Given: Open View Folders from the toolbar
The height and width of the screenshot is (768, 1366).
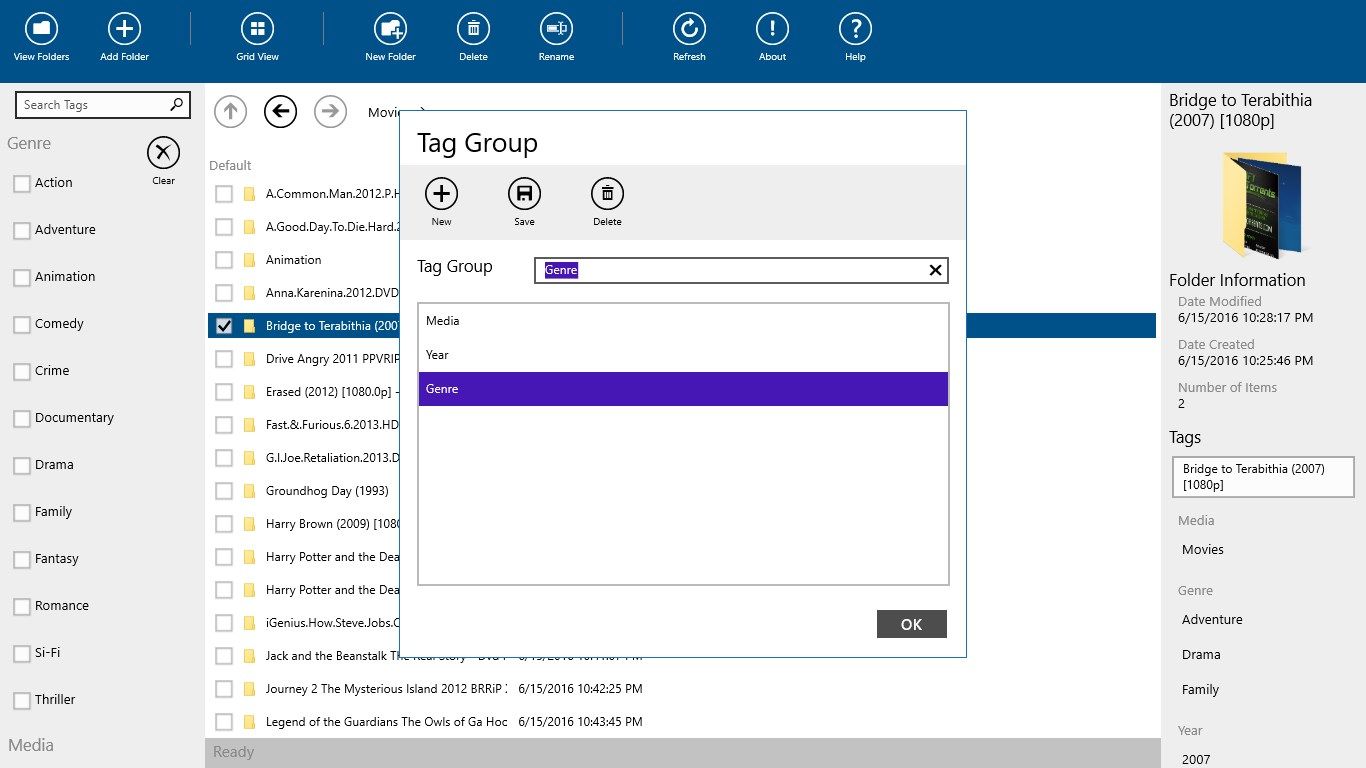Looking at the screenshot, I should coord(40,30).
